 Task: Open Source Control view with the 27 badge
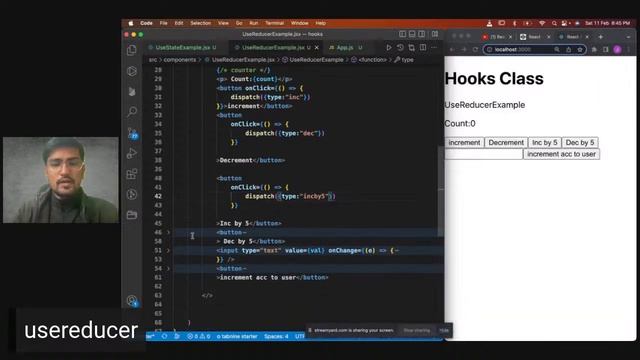(x=132, y=133)
